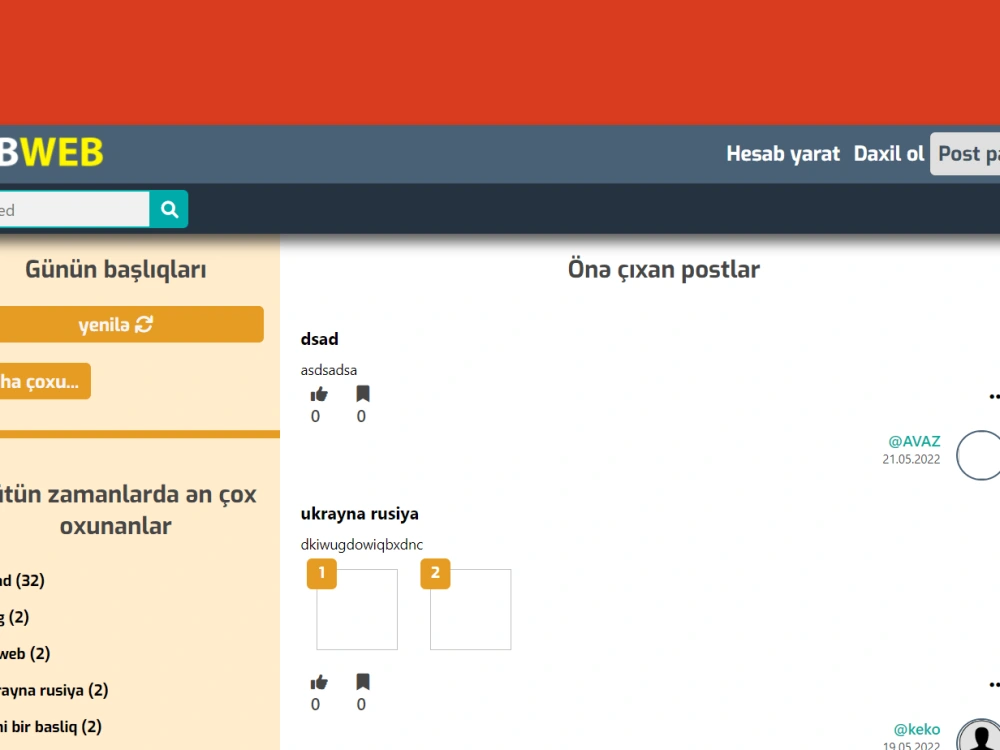Click the 'asdsadsa' post body text
The height and width of the screenshot is (750, 1000).
click(x=328, y=371)
